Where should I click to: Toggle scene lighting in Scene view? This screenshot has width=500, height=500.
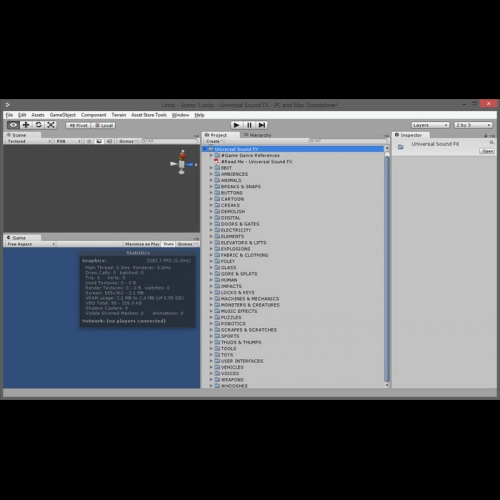coord(89,141)
